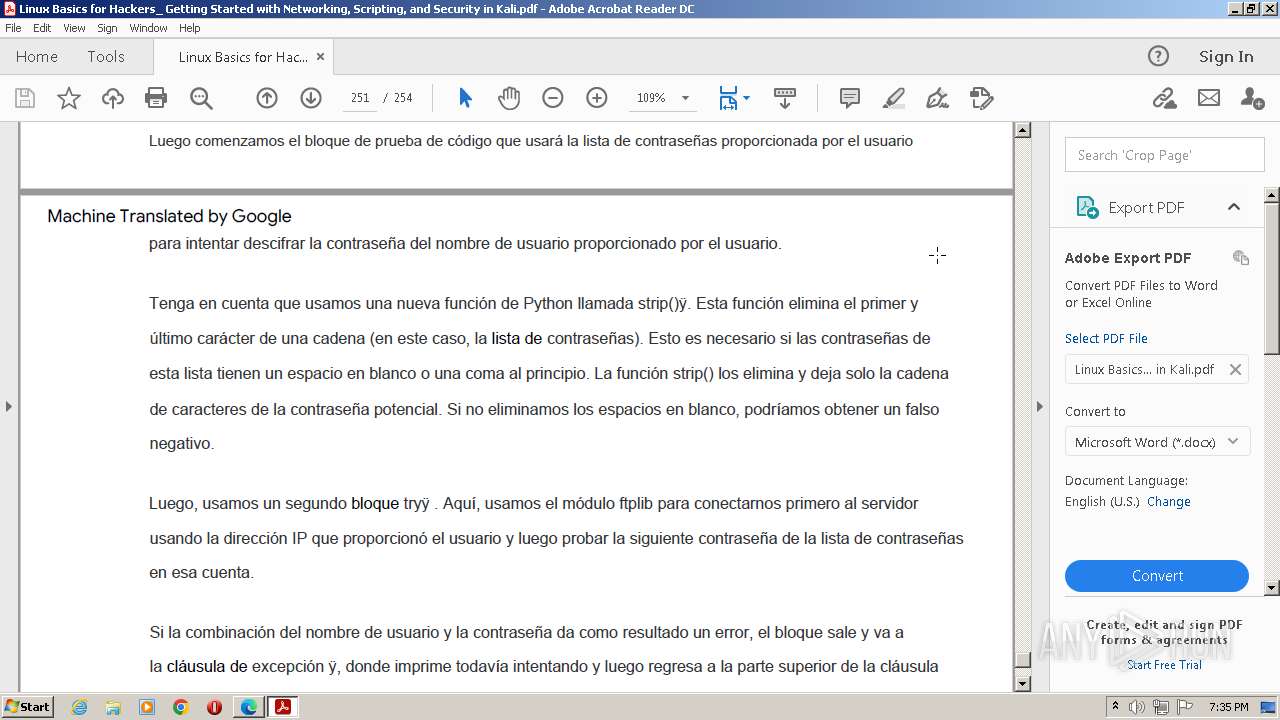Add a comment note
The width and height of the screenshot is (1280, 720).
850,98
